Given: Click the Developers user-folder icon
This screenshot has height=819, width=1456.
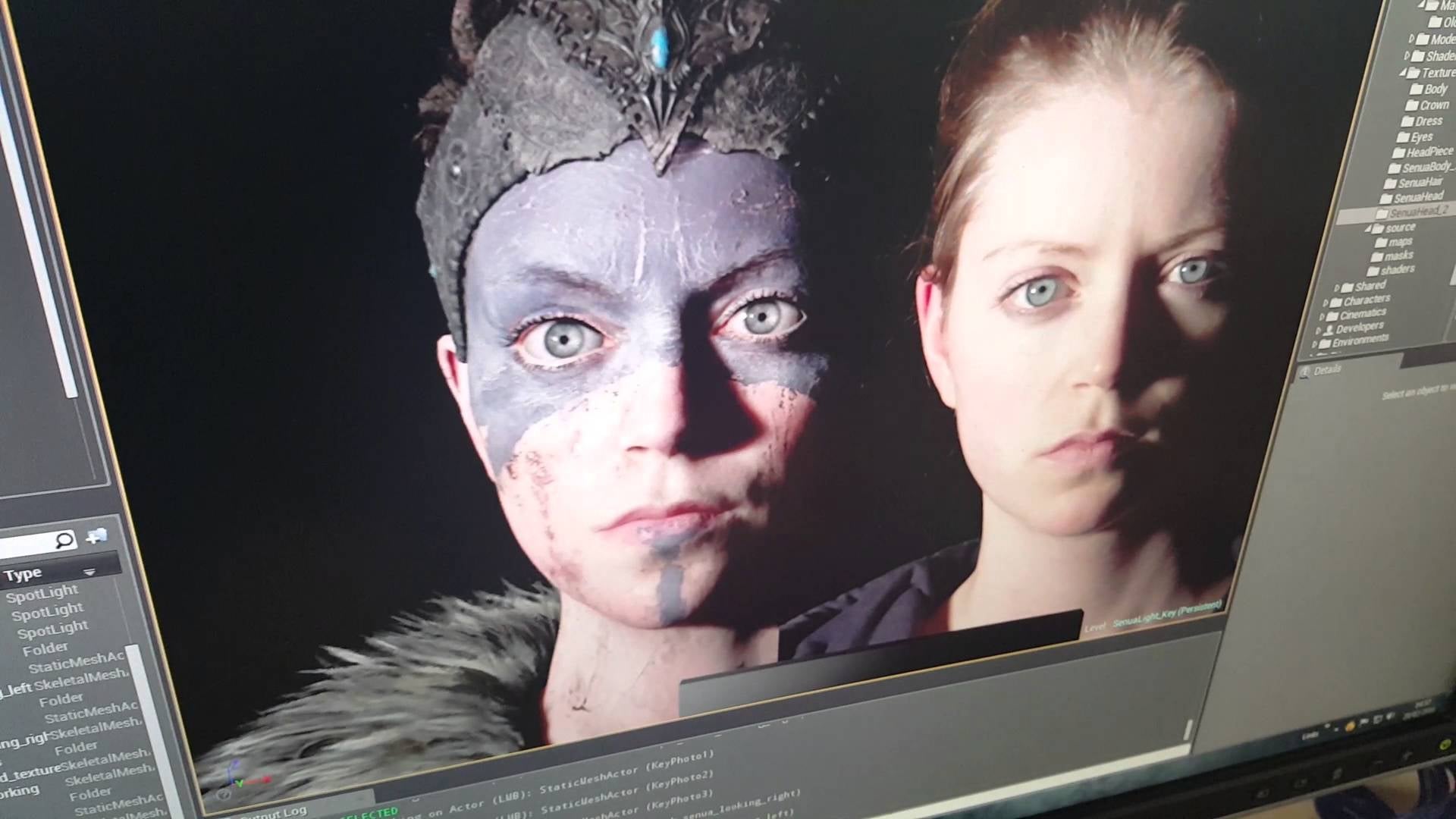Looking at the screenshot, I should [1329, 330].
